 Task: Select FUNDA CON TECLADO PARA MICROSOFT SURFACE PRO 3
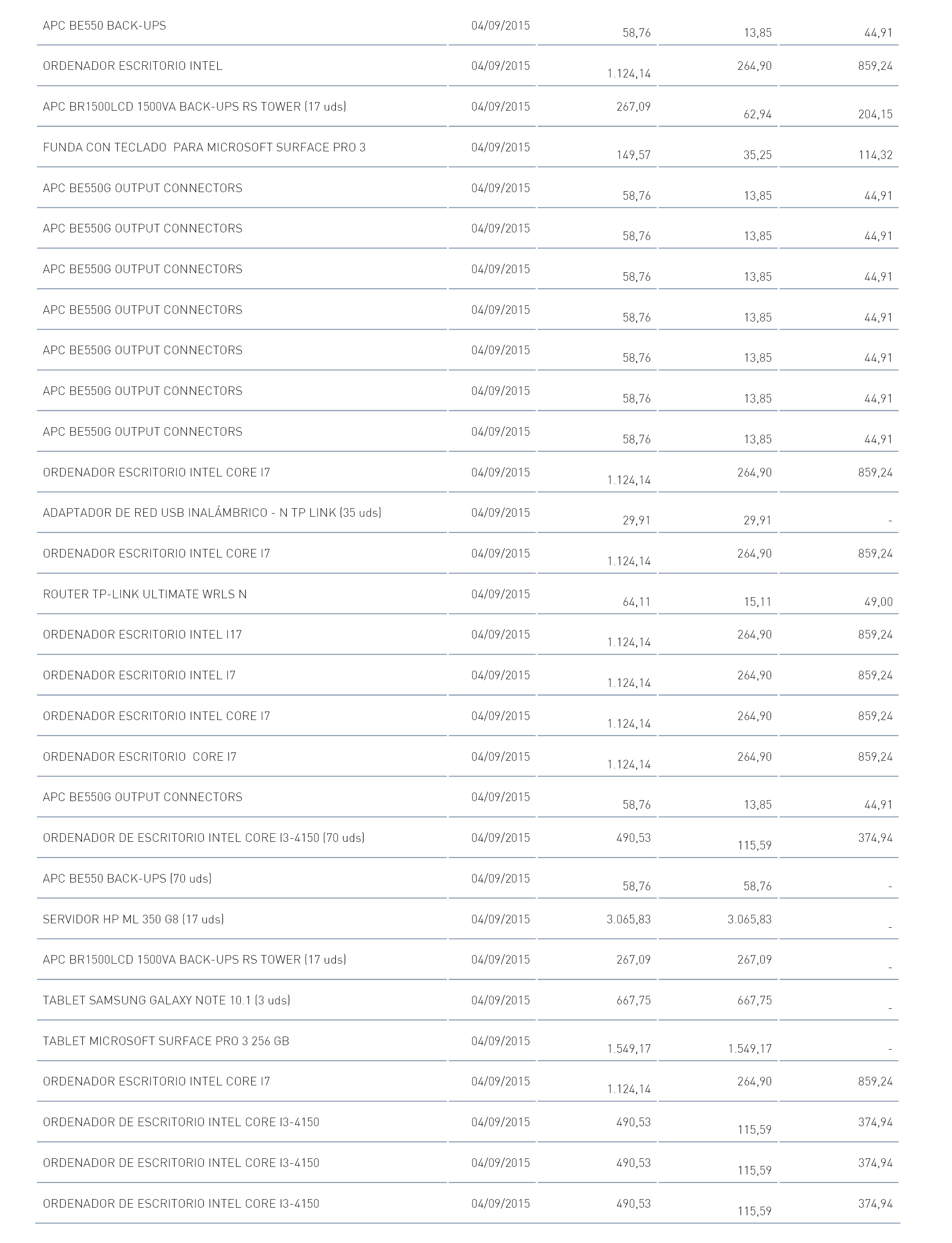(x=204, y=147)
